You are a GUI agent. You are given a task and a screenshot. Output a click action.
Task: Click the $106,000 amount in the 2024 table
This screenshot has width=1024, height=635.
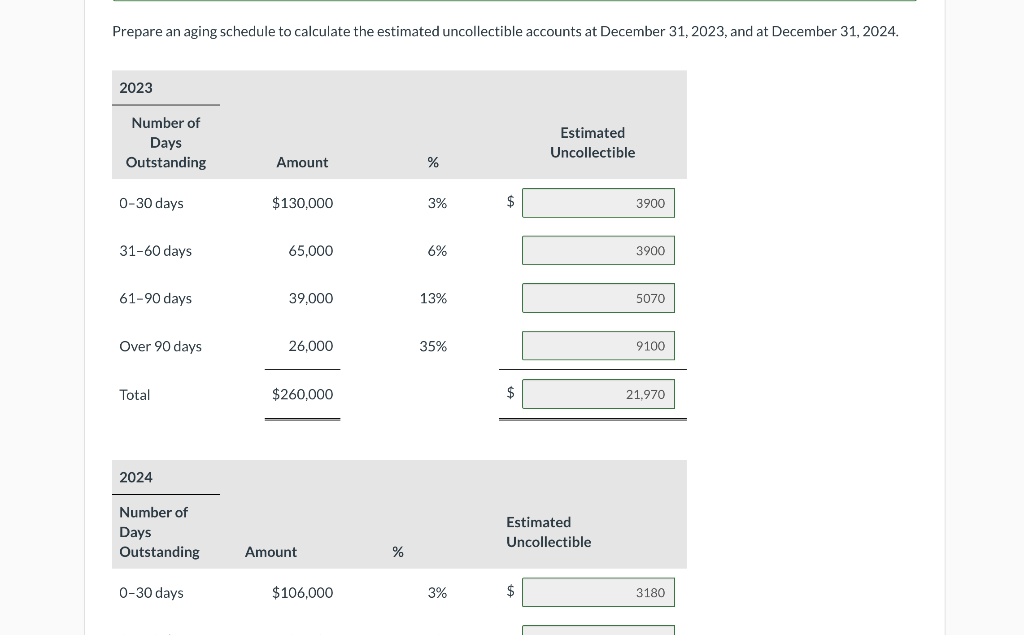pos(302,592)
